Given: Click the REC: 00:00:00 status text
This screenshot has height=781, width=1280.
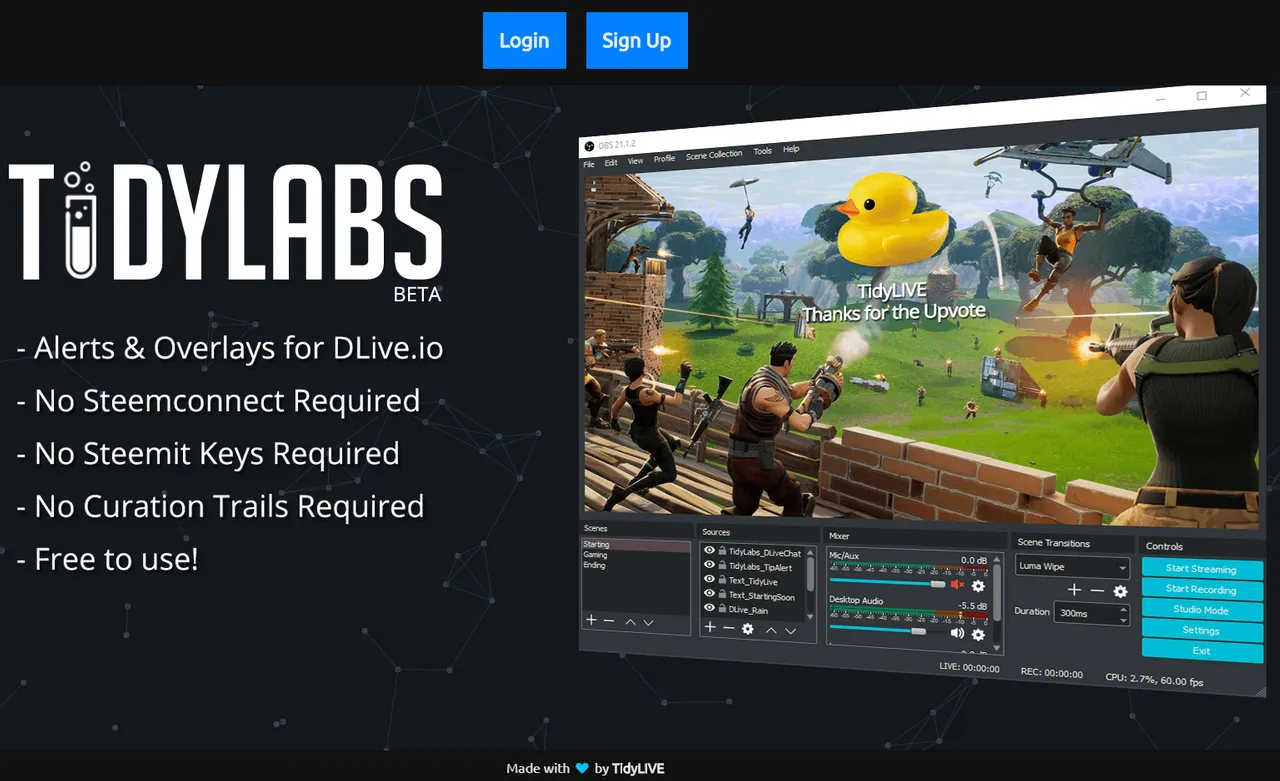Looking at the screenshot, I should click(x=1051, y=674).
